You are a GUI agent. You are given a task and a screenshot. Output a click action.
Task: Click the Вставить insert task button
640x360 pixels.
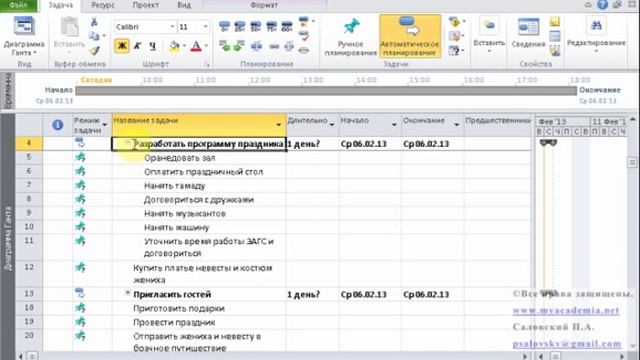[489, 35]
